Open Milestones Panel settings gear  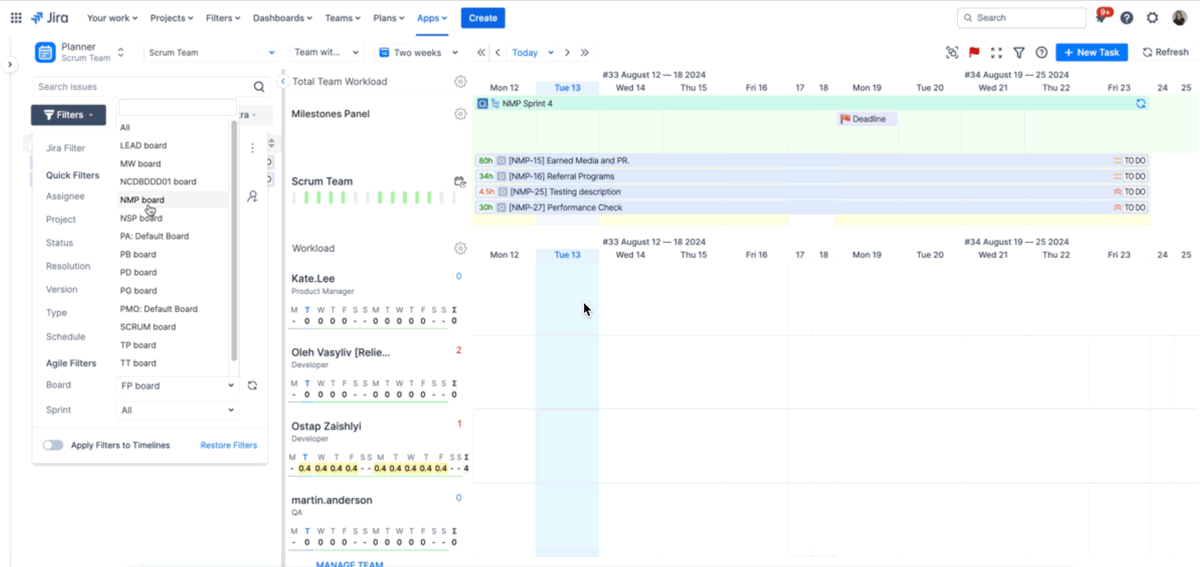(460, 114)
